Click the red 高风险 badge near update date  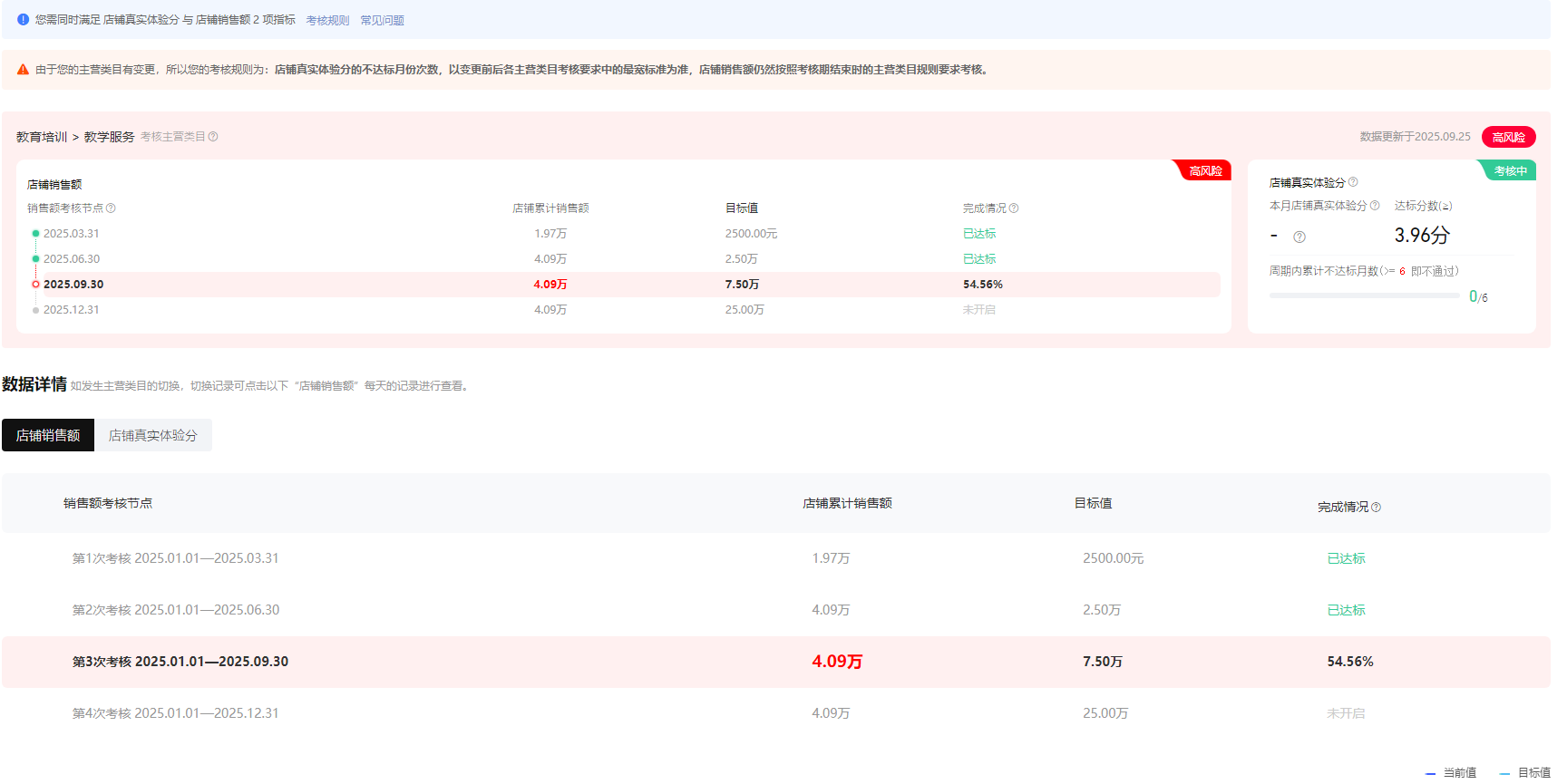click(x=1508, y=137)
